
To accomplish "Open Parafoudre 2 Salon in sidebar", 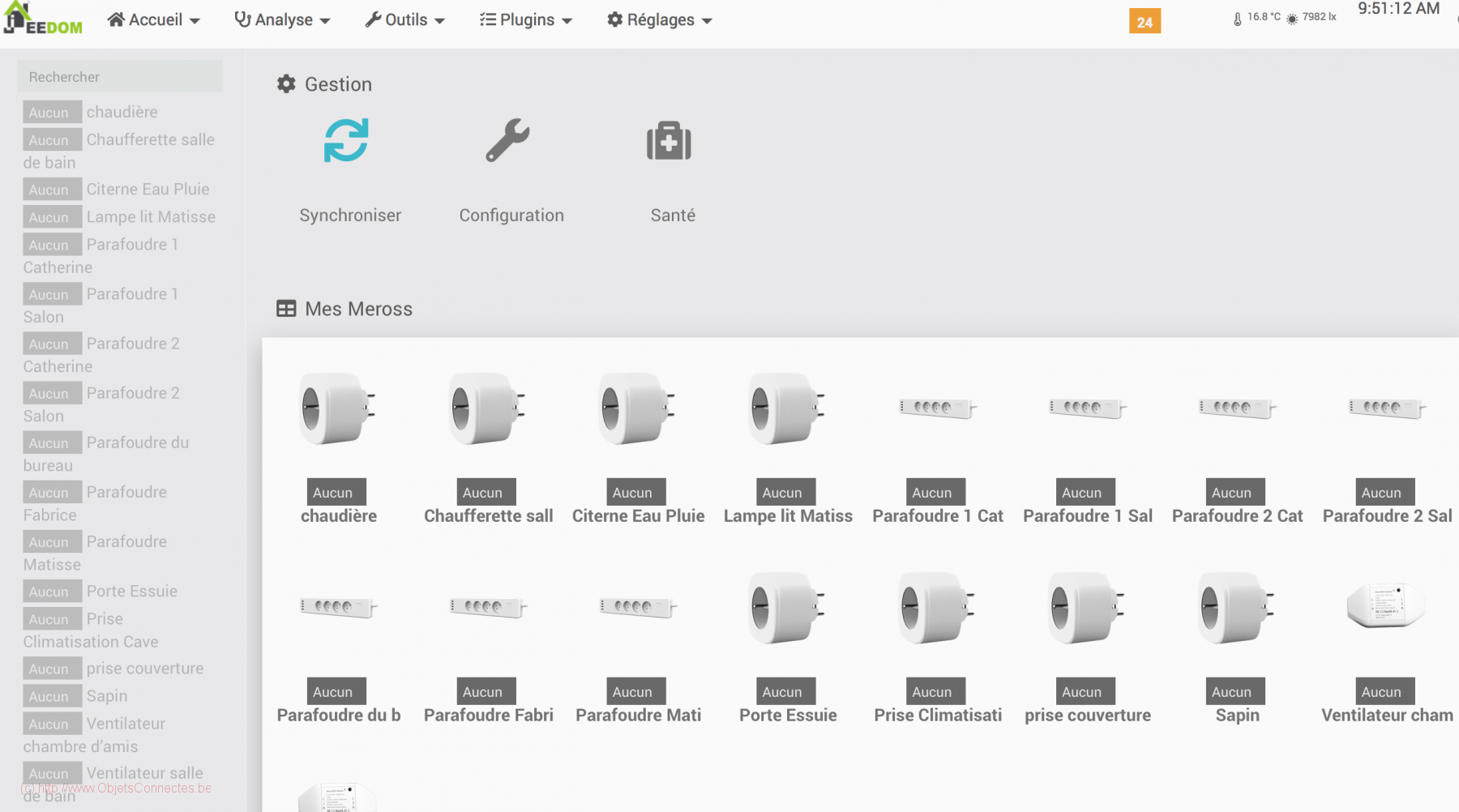I will pyautogui.click(x=101, y=404).
